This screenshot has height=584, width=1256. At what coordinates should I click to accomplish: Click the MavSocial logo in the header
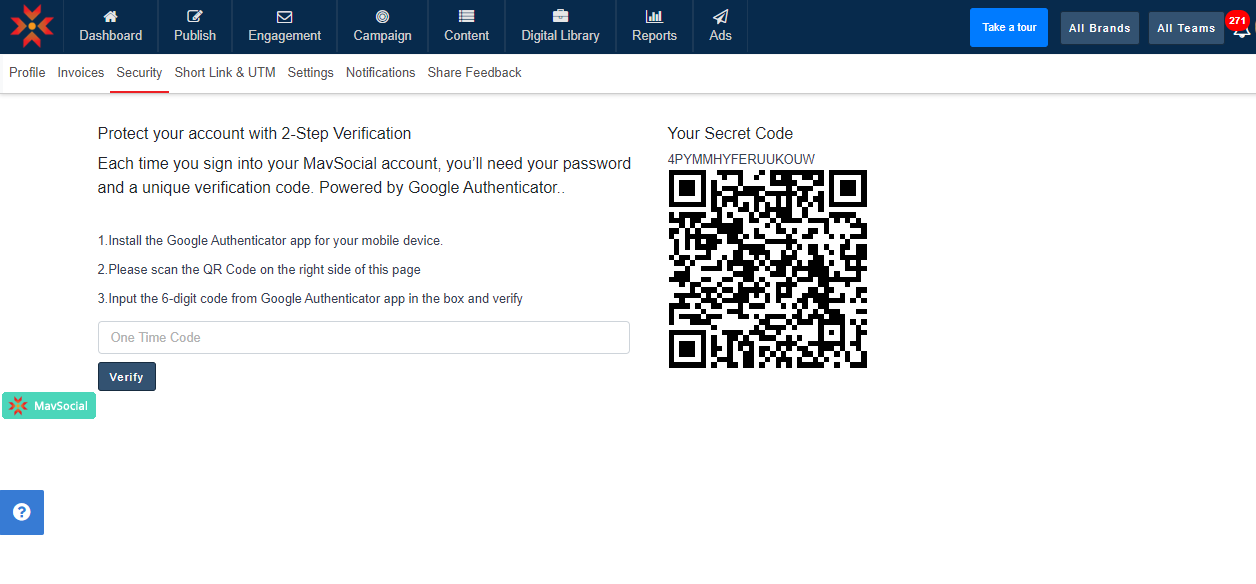pos(32,27)
